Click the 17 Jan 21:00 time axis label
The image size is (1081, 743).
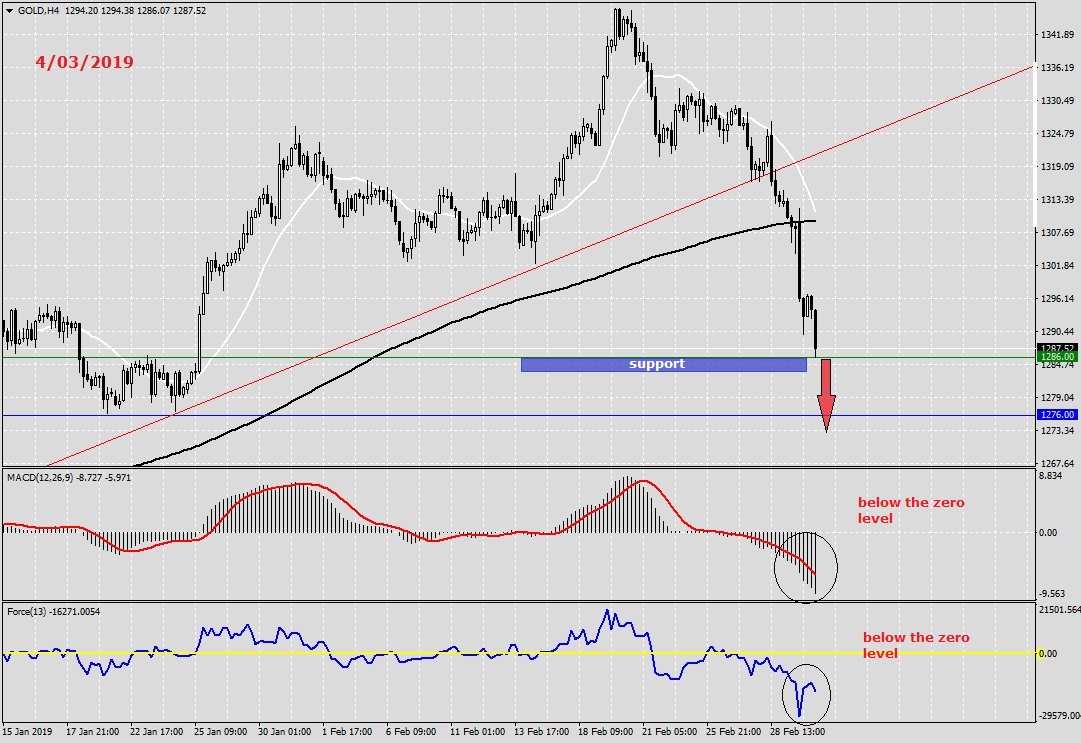pos(92,731)
